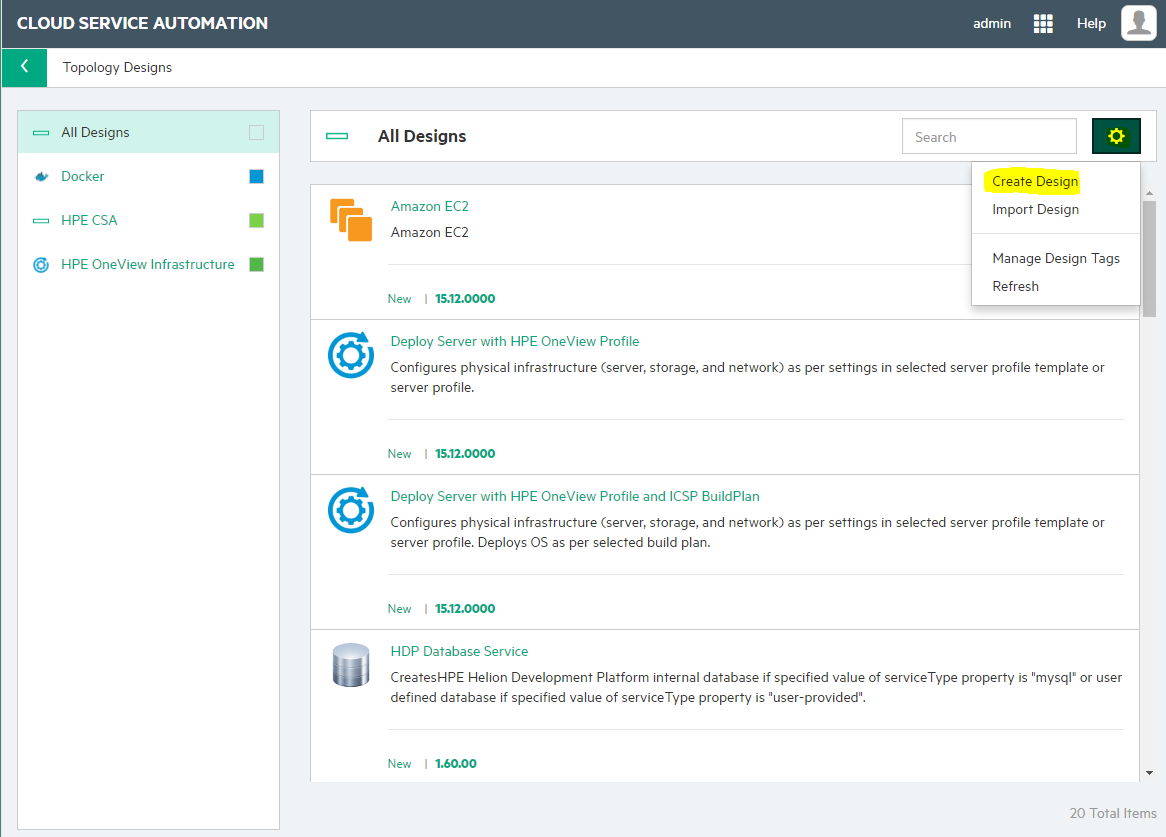Toggle the Docker blue tag box
1166x837 pixels.
pos(257,176)
